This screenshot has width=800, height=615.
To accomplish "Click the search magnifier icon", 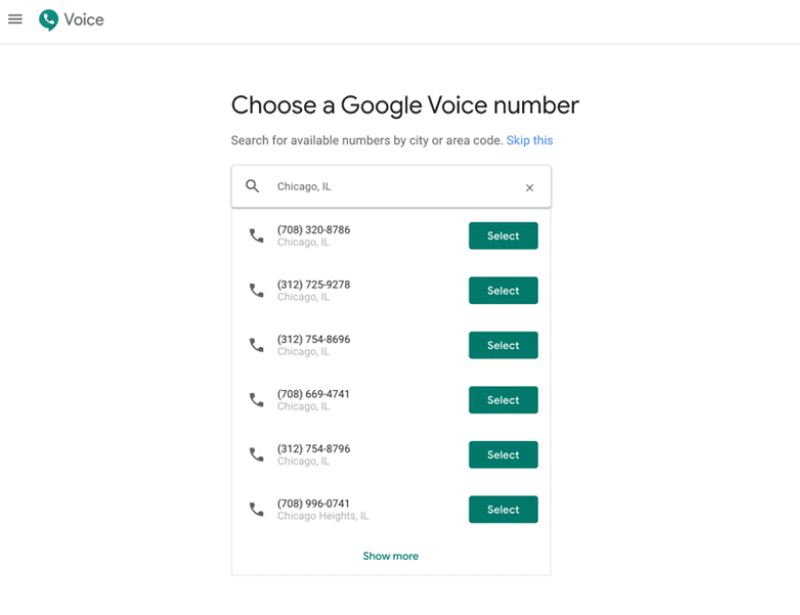I will [x=252, y=186].
